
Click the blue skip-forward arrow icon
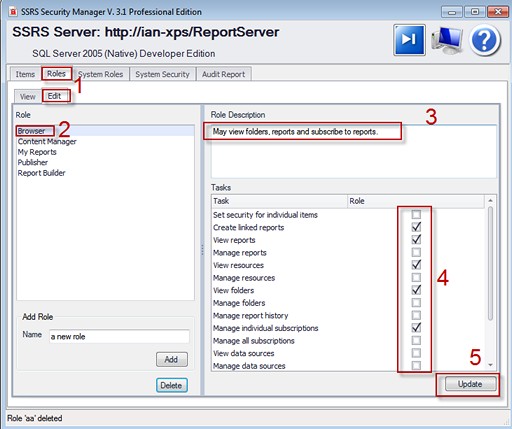[x=409, y=40]
